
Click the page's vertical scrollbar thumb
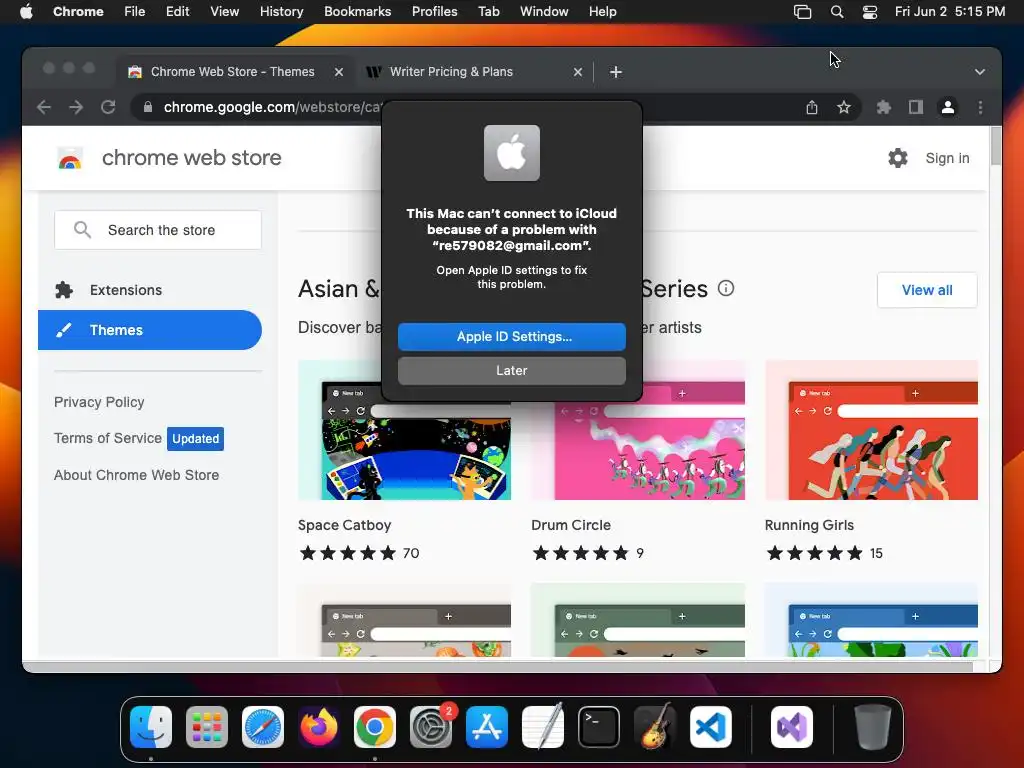(995, 146)
